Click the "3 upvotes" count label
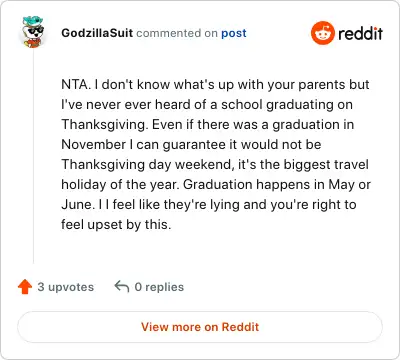This screenshot has width=400, height=360. pos(66,287)
